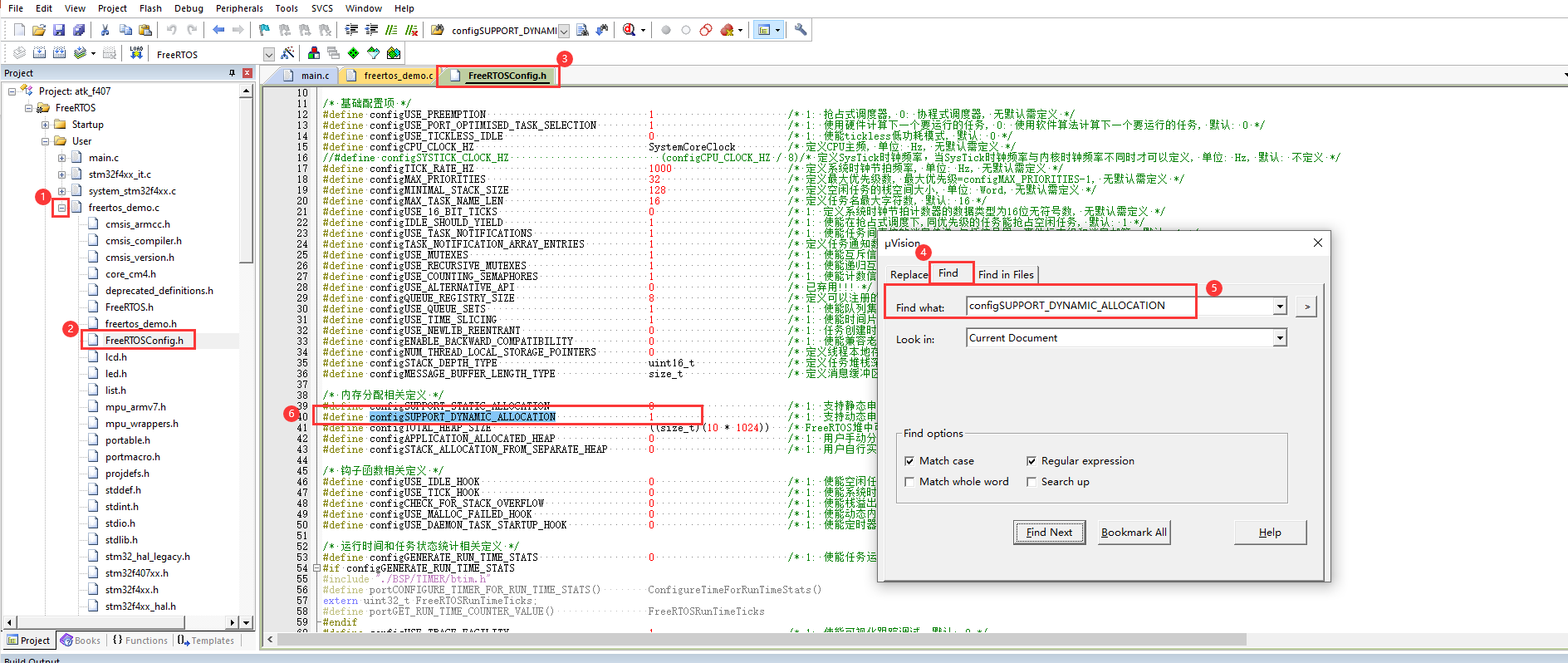The width and height of the screenshot is (1568, 663).
Task: Insert a bookmark with the flag icon
Action: pyautogui.click(x=264, y=30)
